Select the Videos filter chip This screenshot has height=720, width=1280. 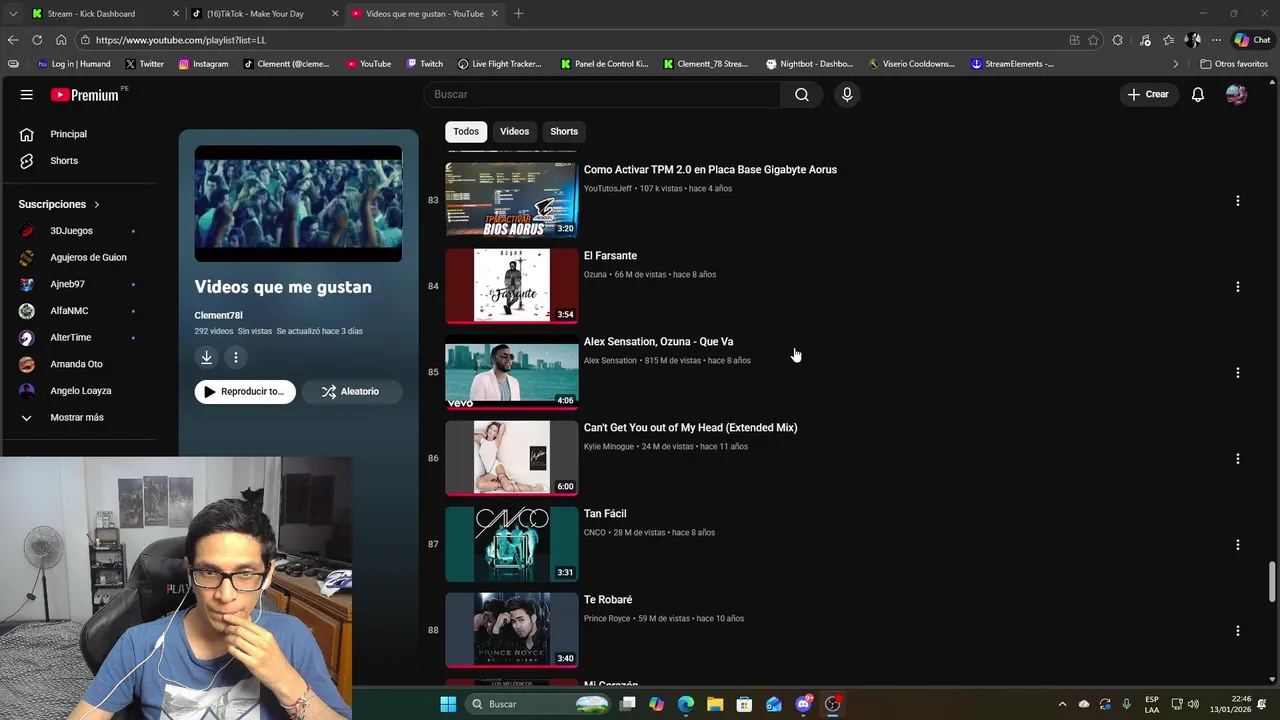click(x=514, y=132)
